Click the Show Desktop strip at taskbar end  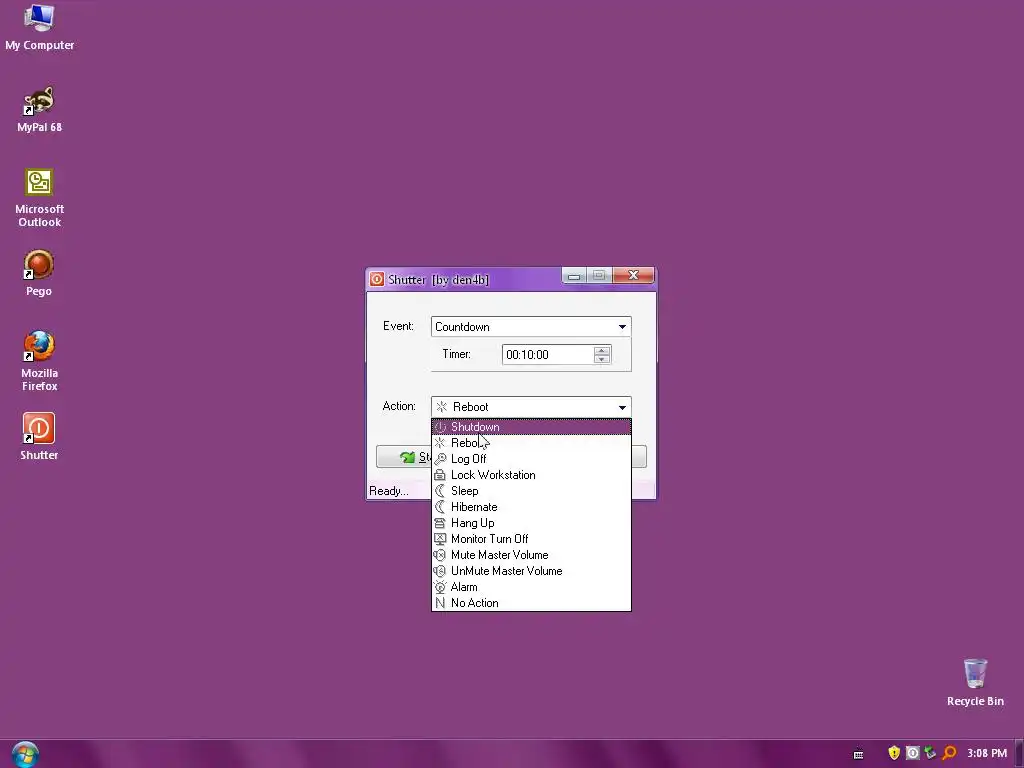point(1019,754)
